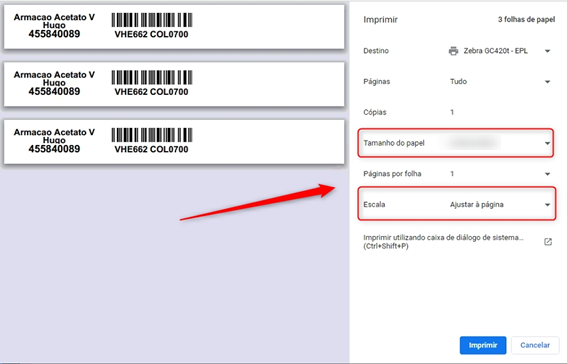Open the Destino printer dropdown
The image size is (567, 364).
tap(499, 51)
